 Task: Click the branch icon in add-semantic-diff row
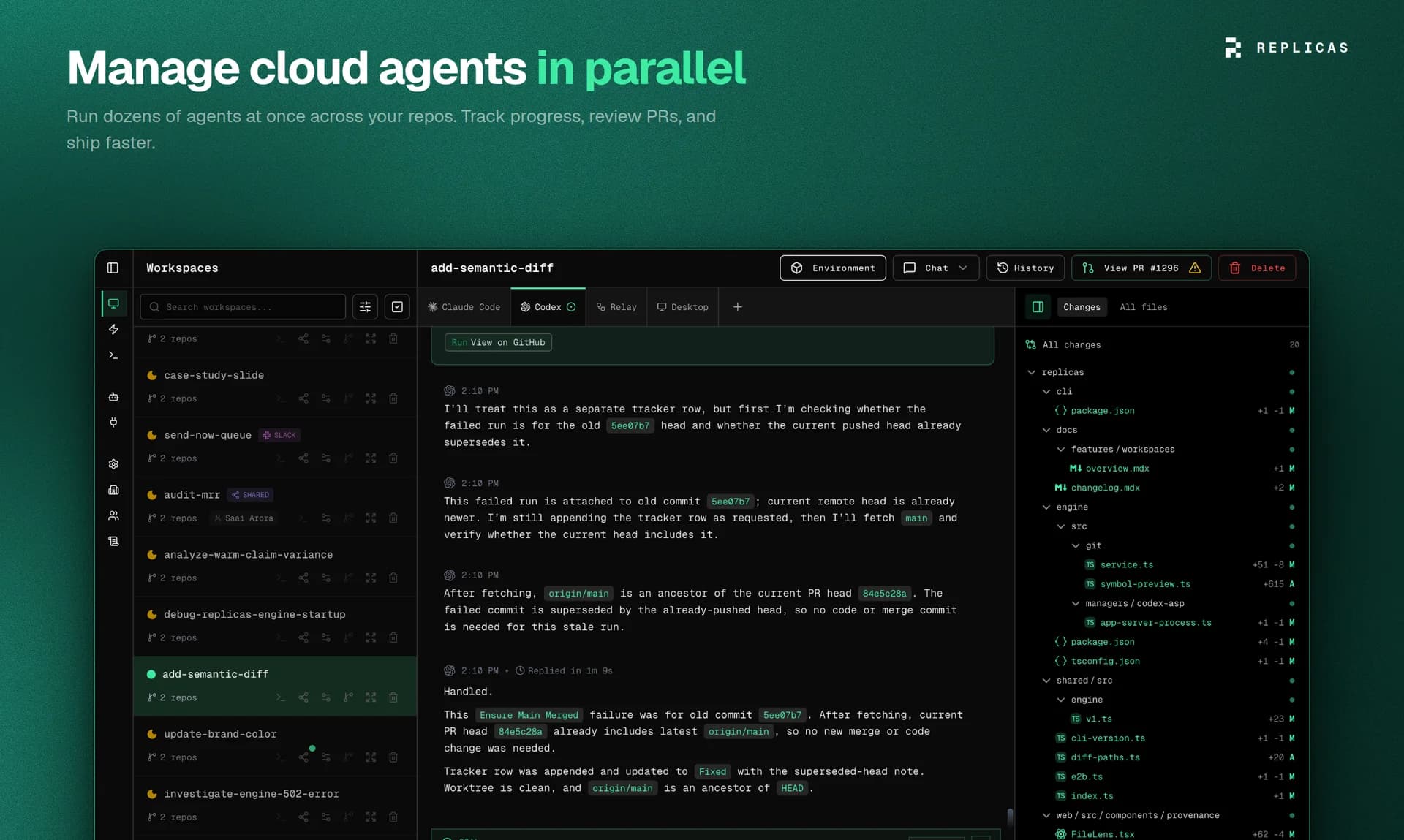348,697
